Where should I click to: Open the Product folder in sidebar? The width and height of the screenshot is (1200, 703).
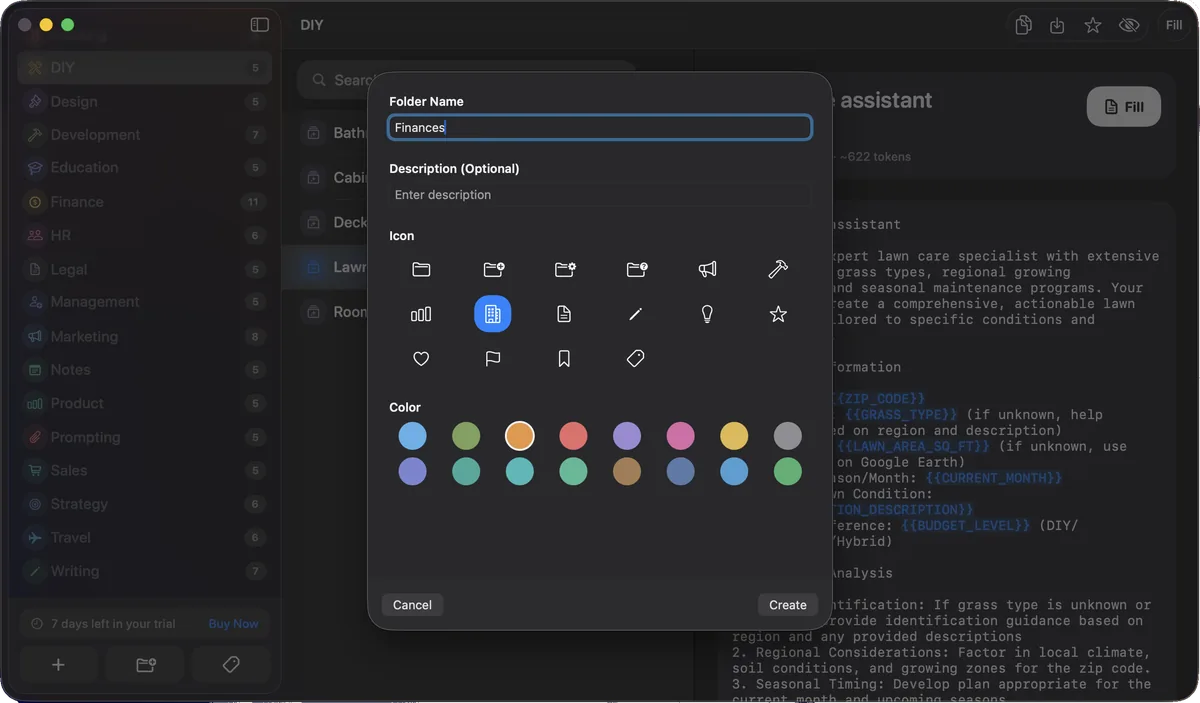tap(145, 404)
